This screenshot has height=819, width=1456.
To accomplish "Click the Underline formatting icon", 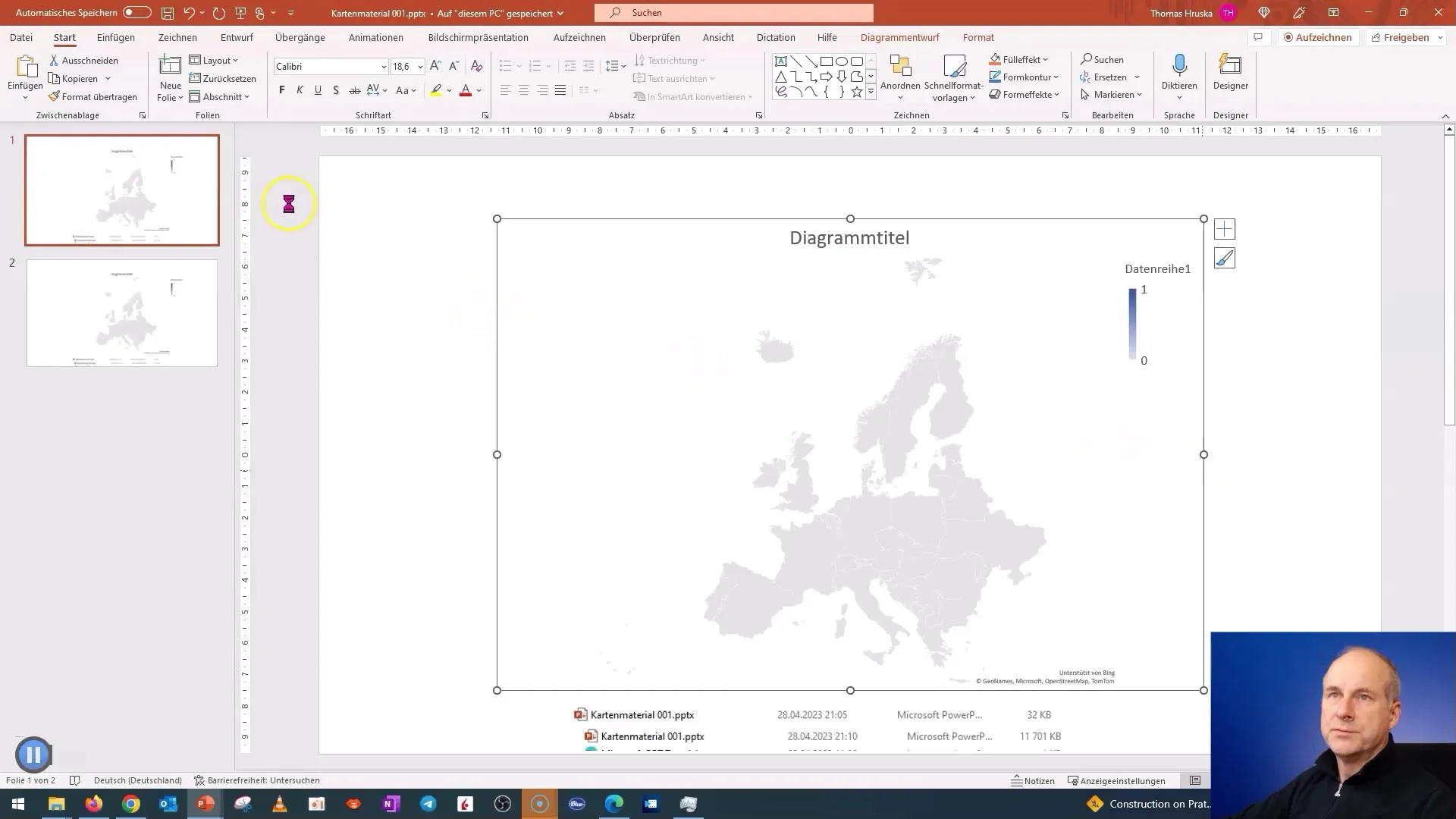I will pyautogui.click(x=318, y=90).
